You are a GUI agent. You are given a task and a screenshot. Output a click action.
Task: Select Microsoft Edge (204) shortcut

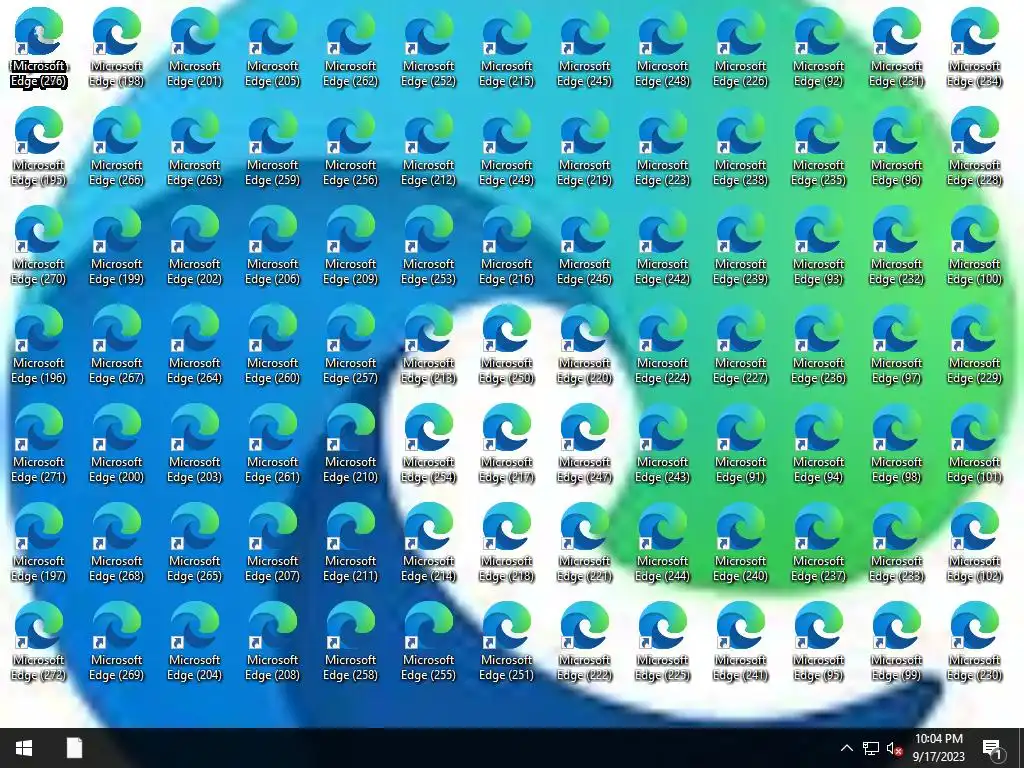click(195, 642)
